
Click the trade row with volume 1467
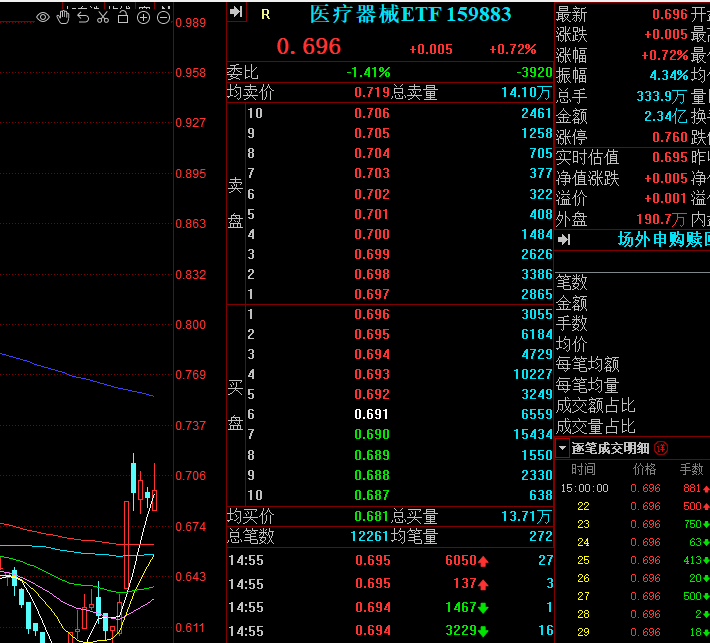[x=390, y=607]
